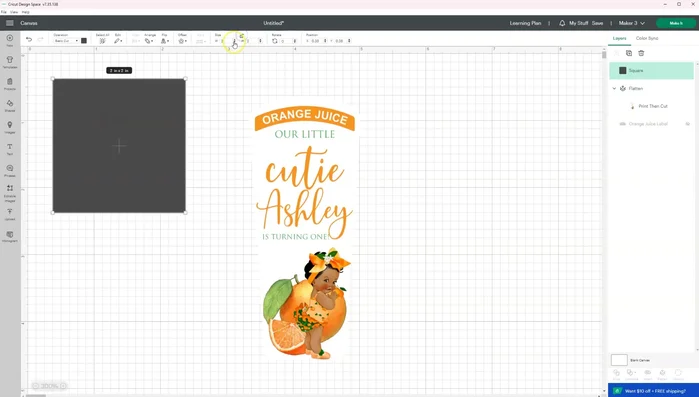Click the Upload icon
699x397 pixels.
pos(10,212)
